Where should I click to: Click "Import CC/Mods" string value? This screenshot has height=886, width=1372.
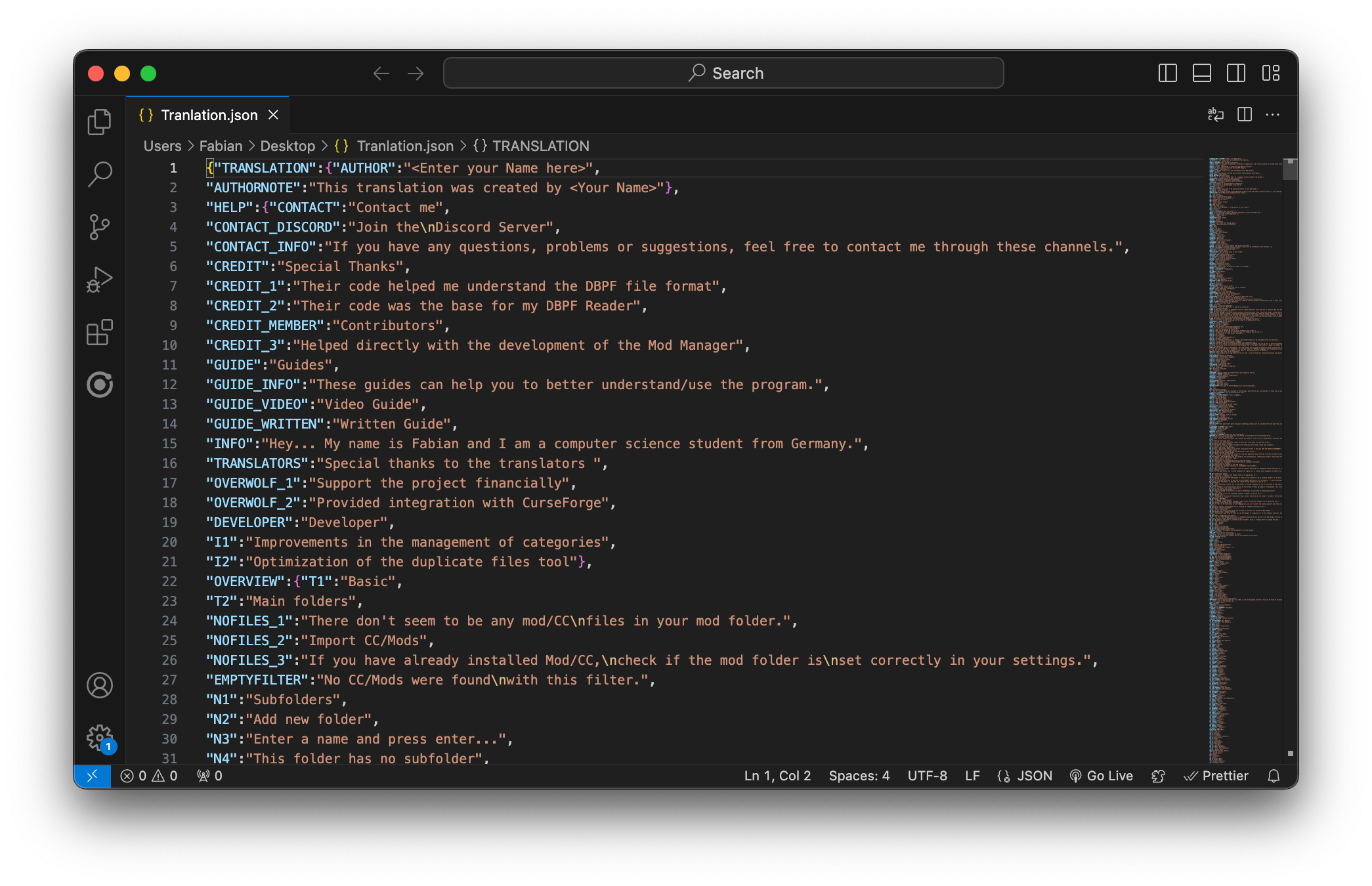364,641
